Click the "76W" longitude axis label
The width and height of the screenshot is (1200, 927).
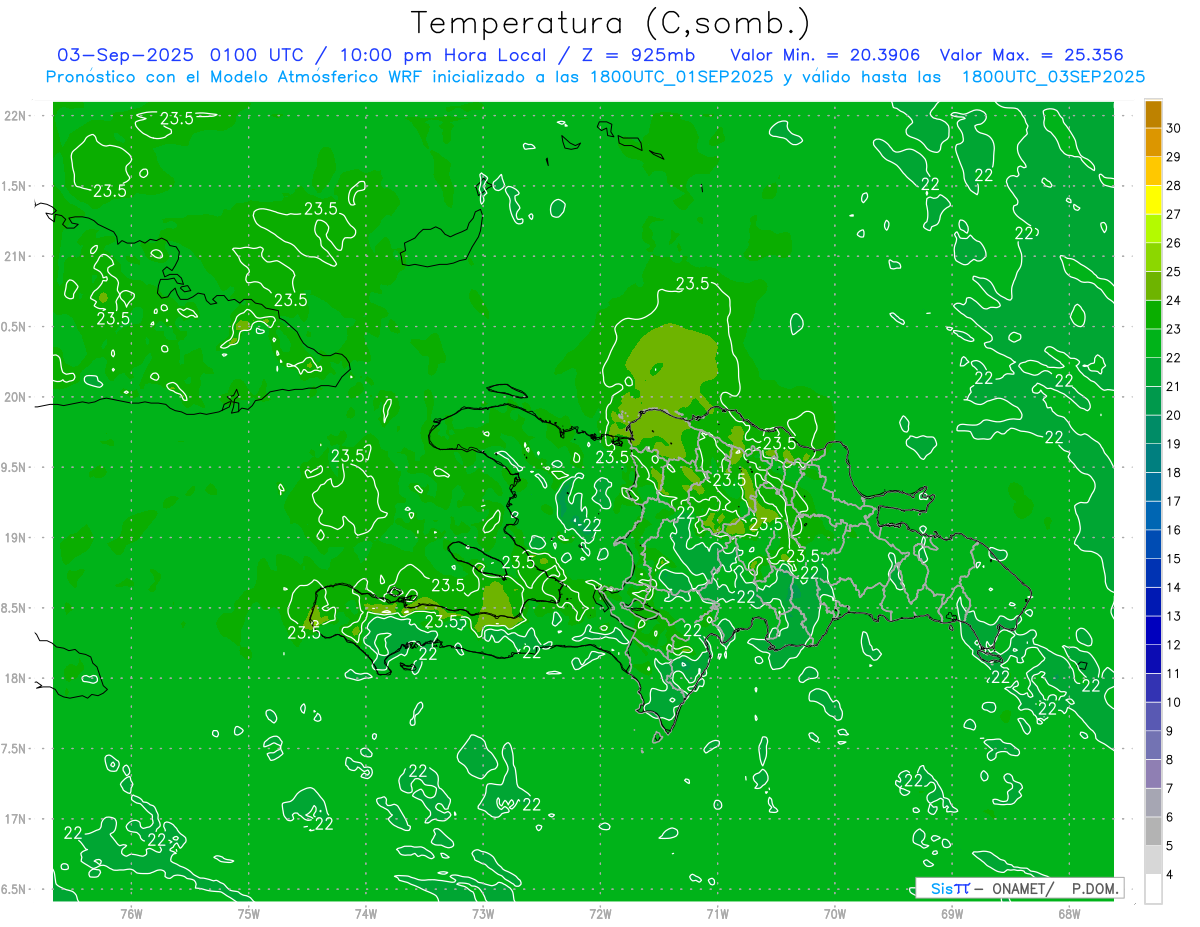click(131, 914)
